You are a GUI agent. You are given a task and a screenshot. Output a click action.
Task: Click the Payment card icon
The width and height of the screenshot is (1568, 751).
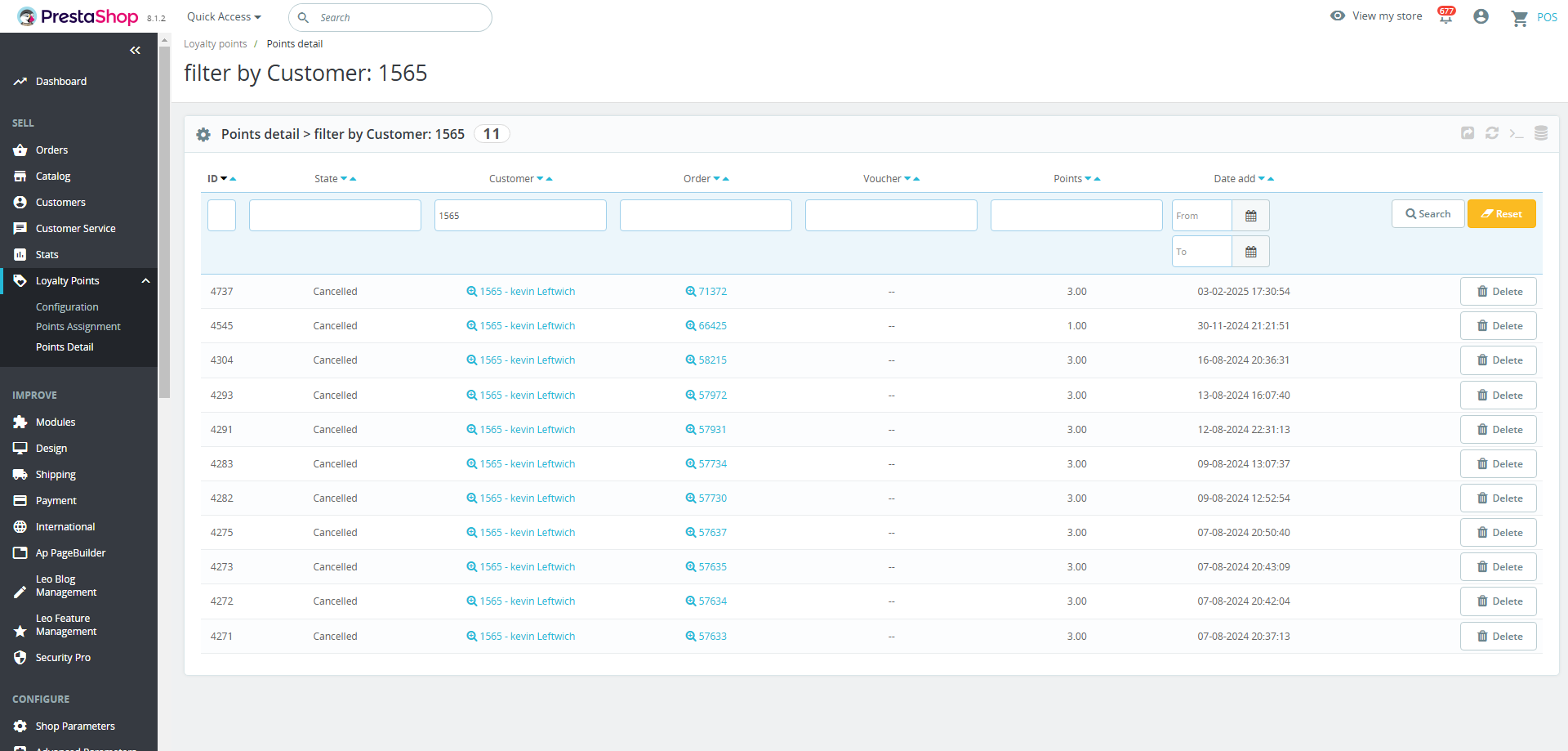click(20, 501)
